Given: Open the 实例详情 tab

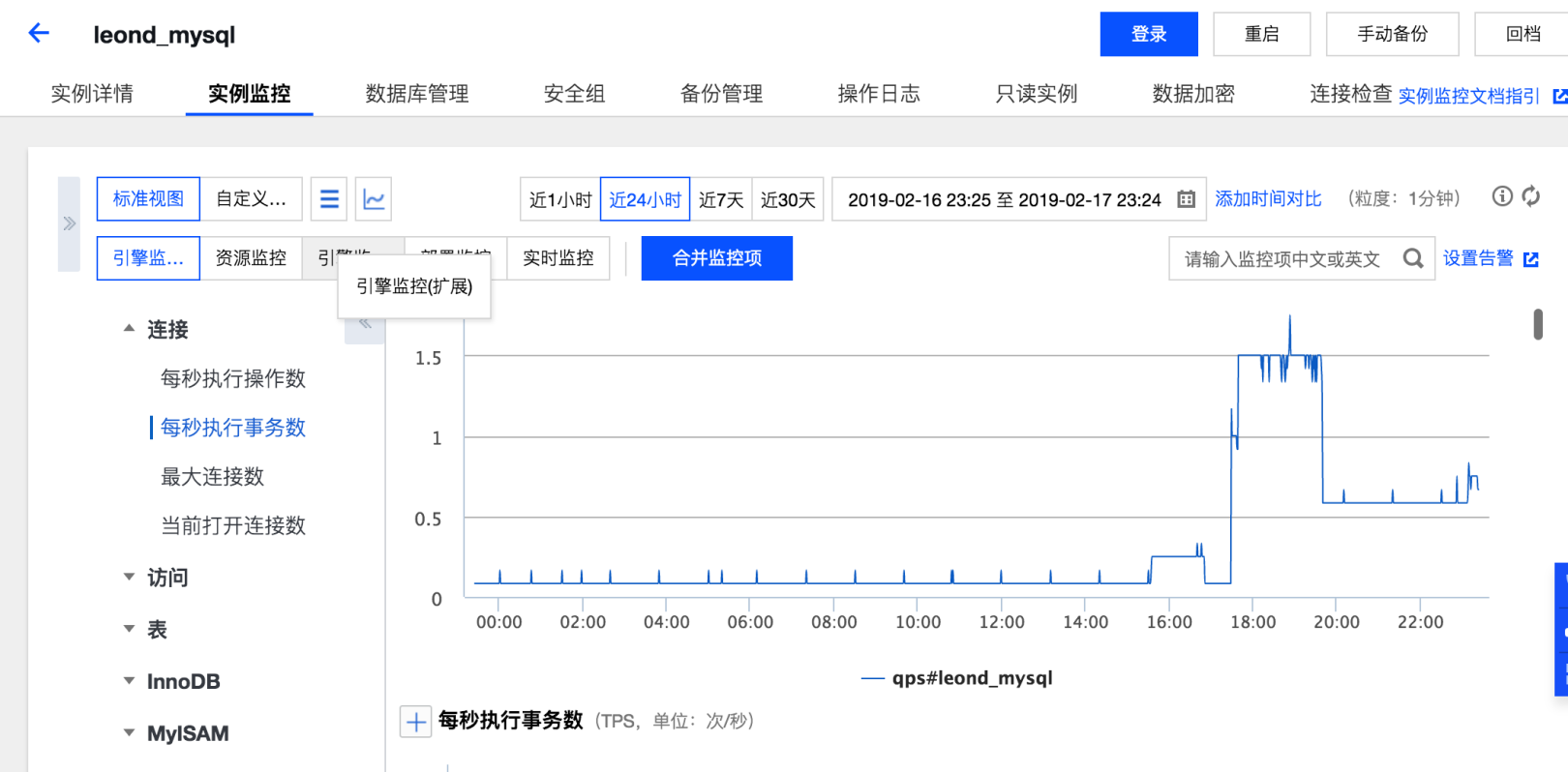Looking at the screenshot, I should tap(92, 94).
